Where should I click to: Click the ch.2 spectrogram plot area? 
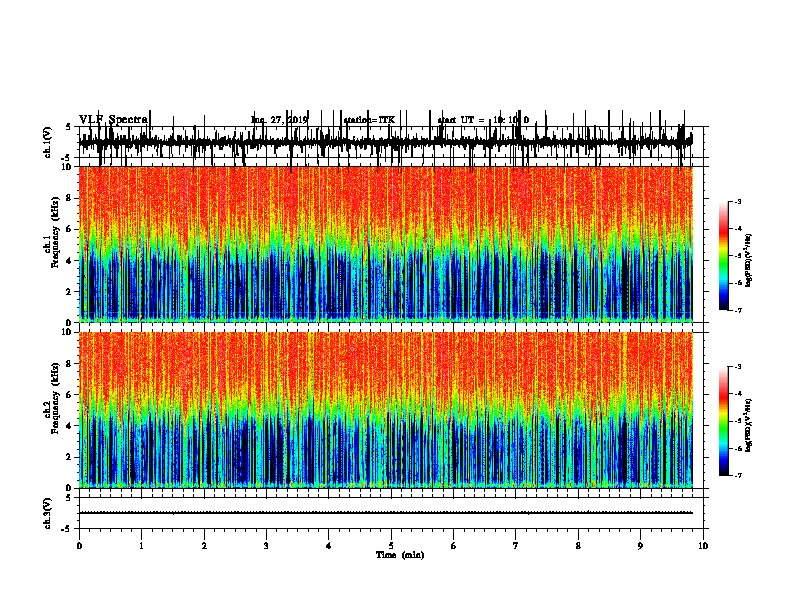pyautogui.click(x=386, y=410)
